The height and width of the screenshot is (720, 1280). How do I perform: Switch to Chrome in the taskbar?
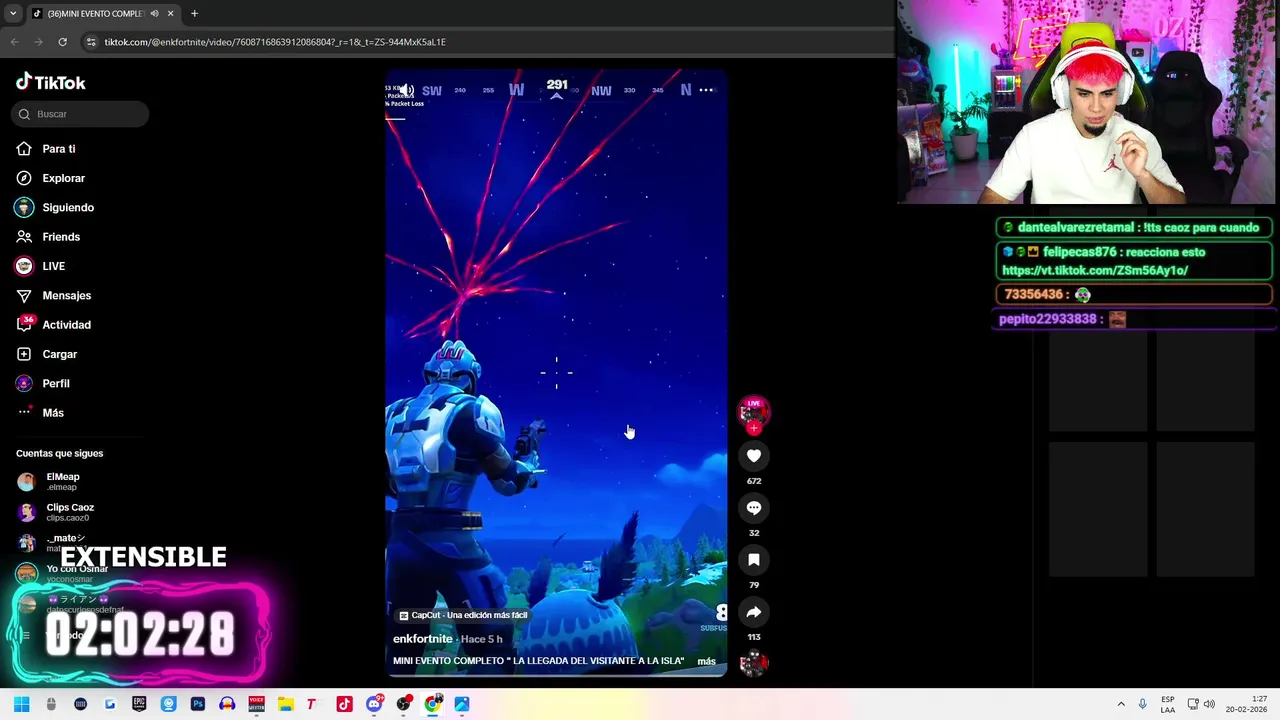pyautogui.click(x=433, y=704)
